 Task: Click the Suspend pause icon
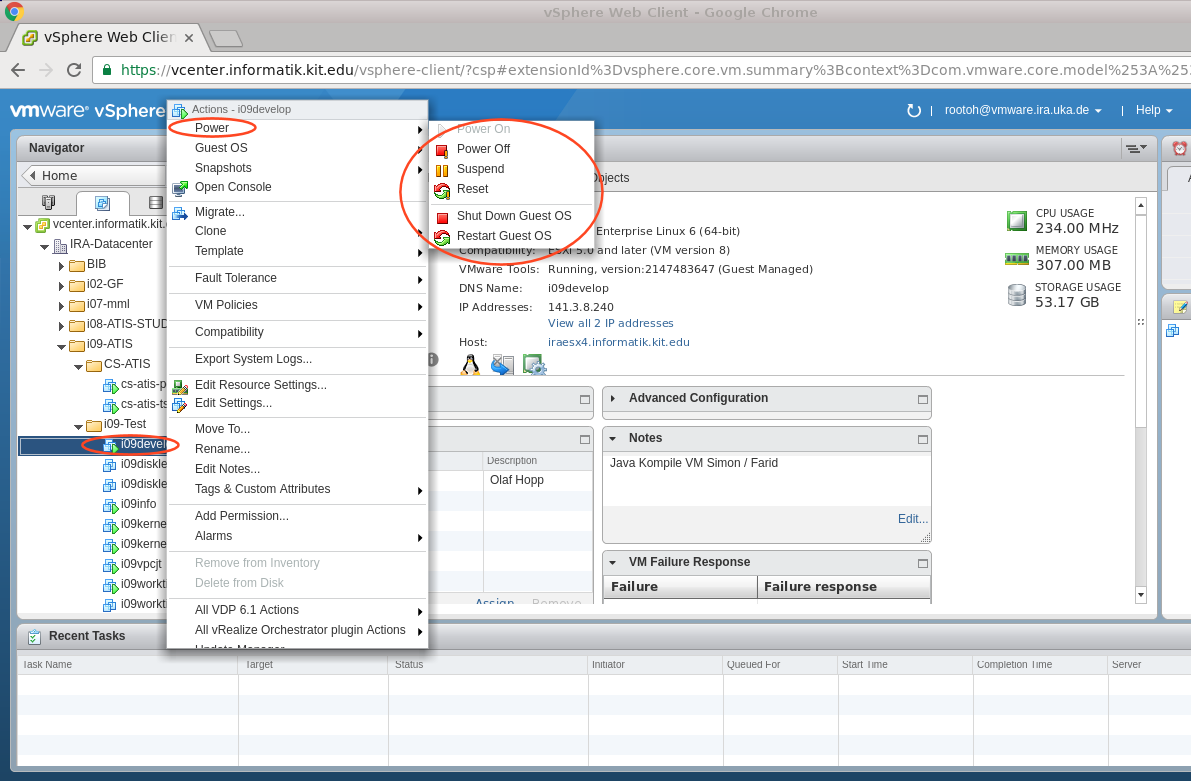tap(442, 169)
